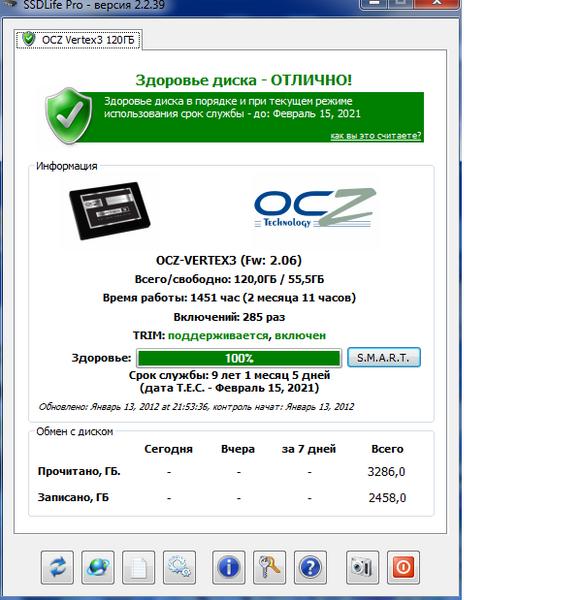This screenshot has width=582, height=600.
Task: Click the 'Здоровье диска - ОТЛИЧНО!' heading
Action: pyautogui.click(x=244, y=80)
